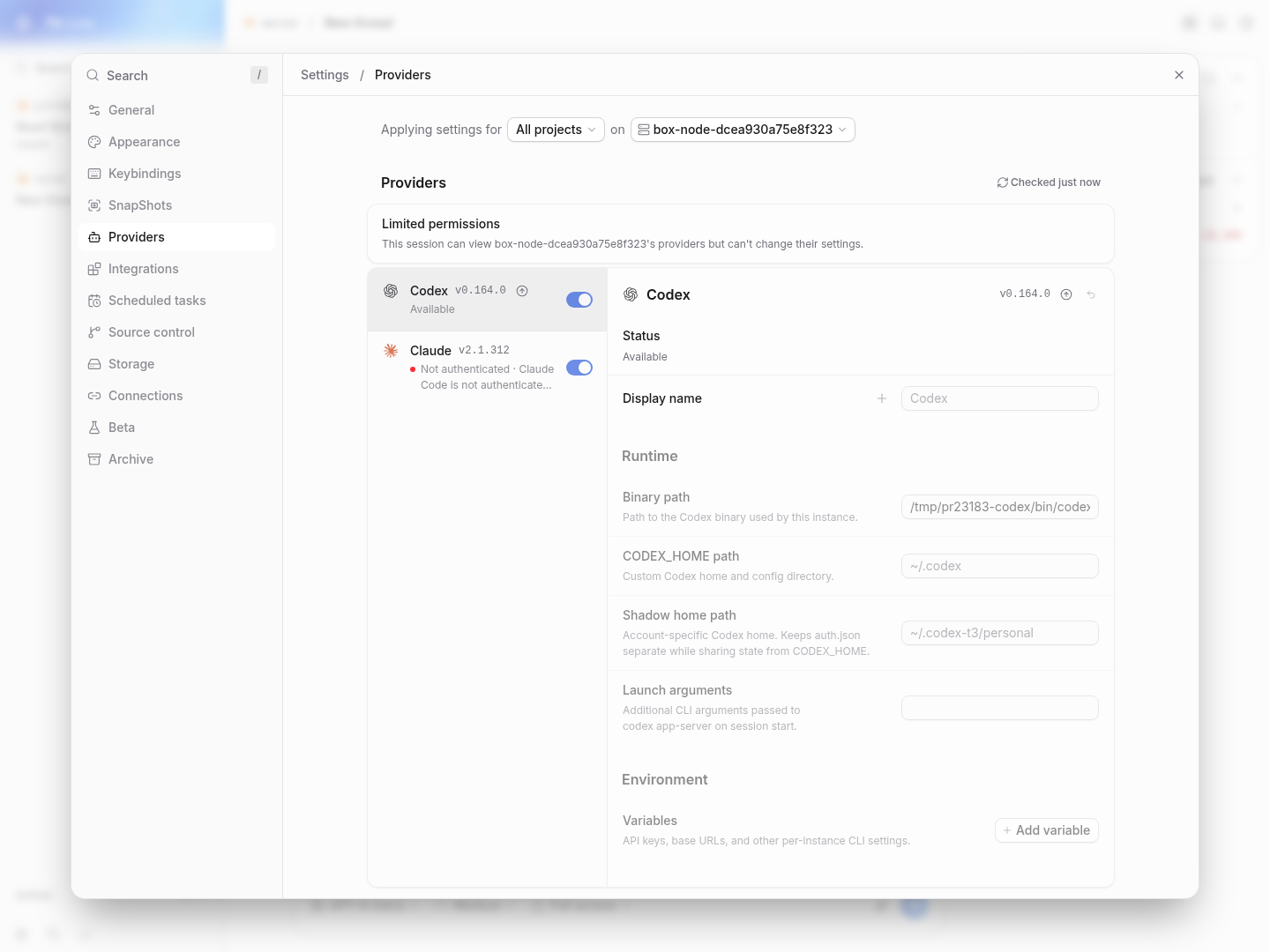Click the server icon in host dropdown
Image resolution: width=1270 pixels, height=952 pixels.
[x=644, y=130]
